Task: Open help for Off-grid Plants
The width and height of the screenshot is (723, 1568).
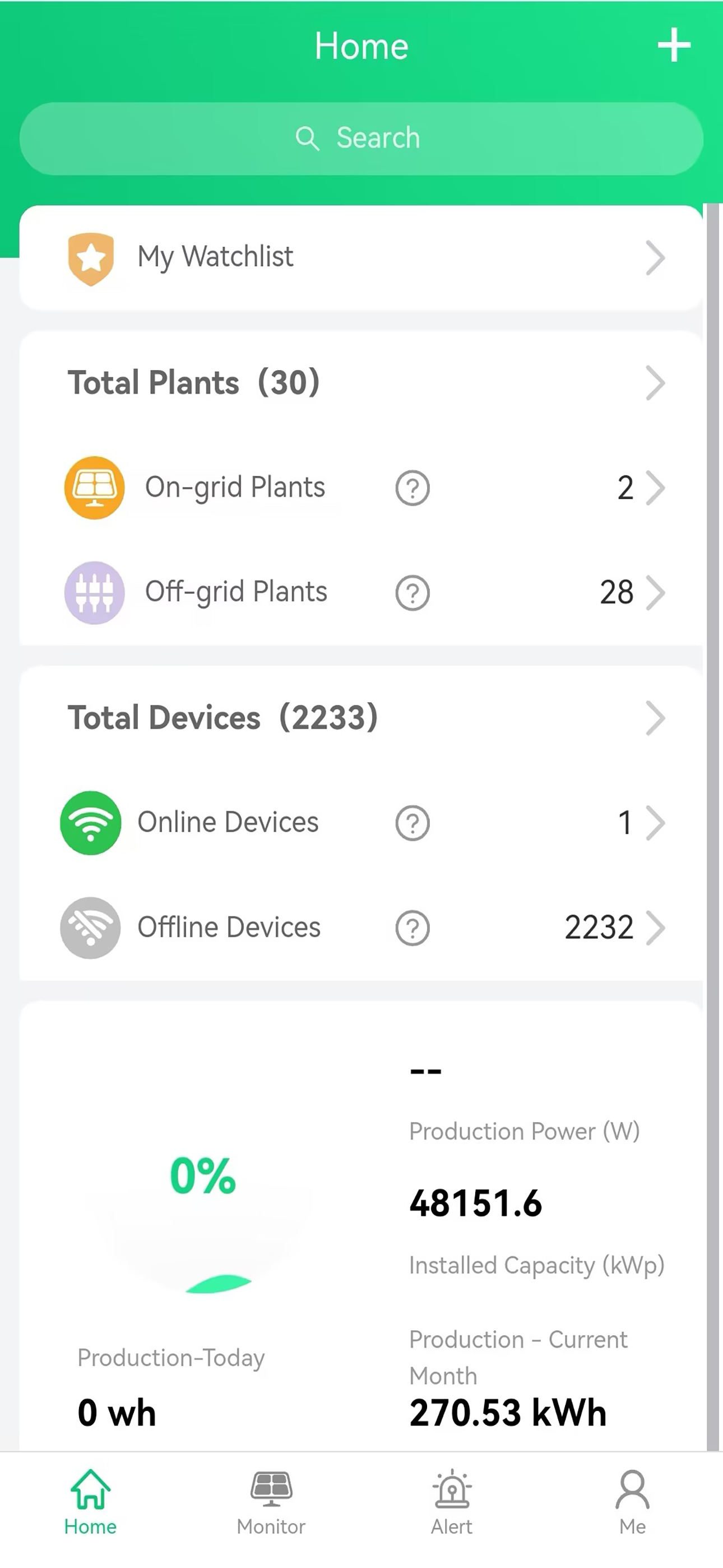Action: tap(413, 593)
